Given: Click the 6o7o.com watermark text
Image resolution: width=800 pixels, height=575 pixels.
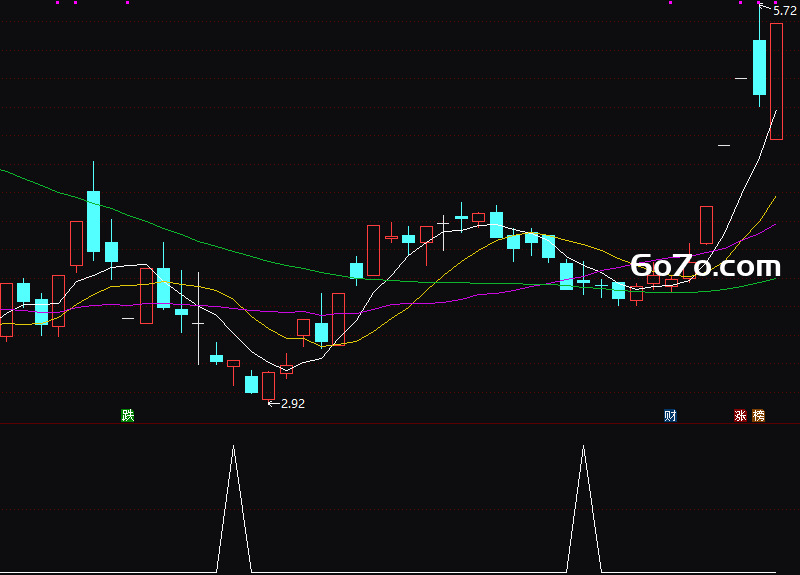Looking at the screenshot, I should click(706, 266).
